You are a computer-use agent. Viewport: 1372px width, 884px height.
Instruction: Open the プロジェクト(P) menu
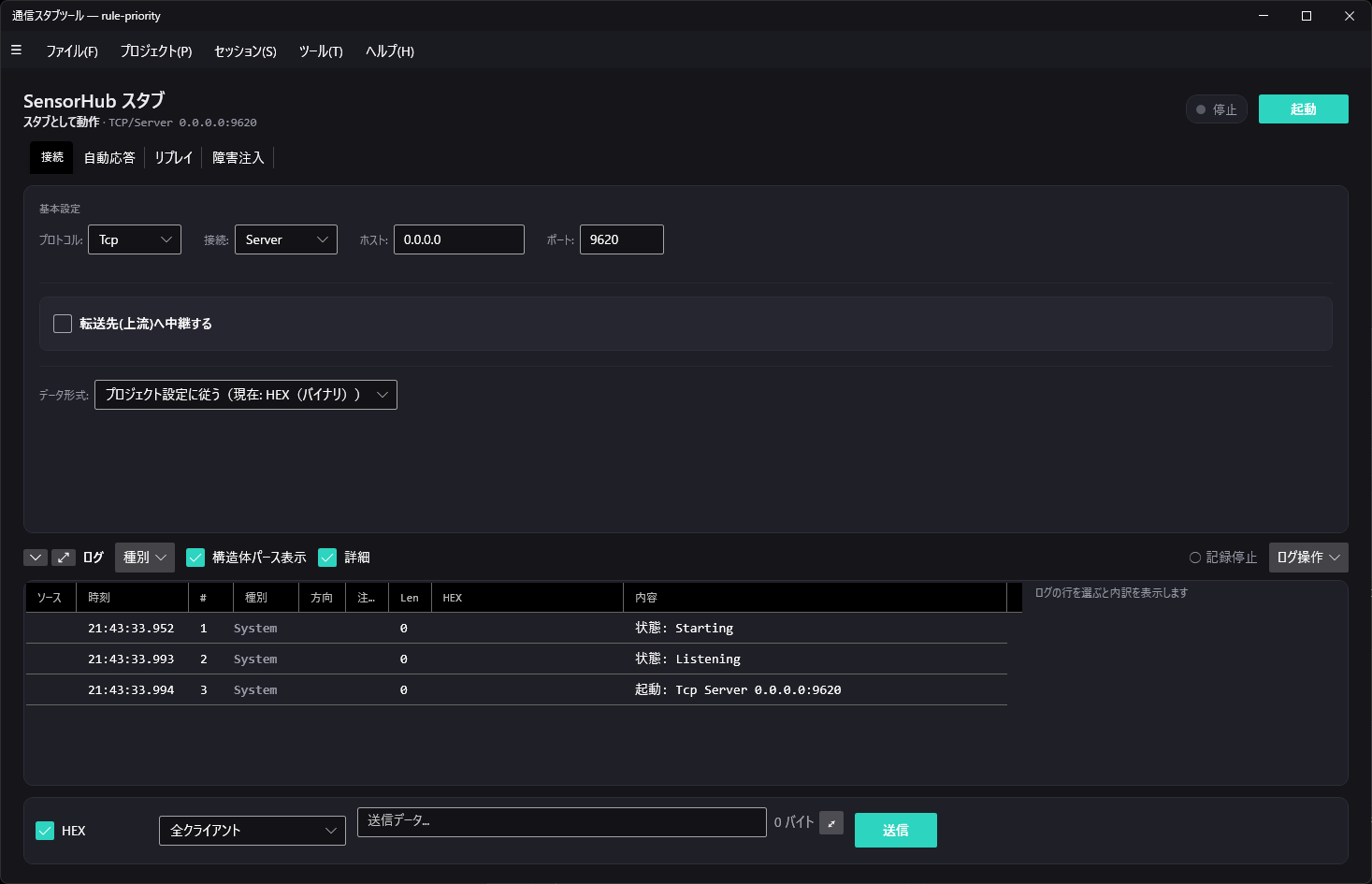tap(156, 51)
